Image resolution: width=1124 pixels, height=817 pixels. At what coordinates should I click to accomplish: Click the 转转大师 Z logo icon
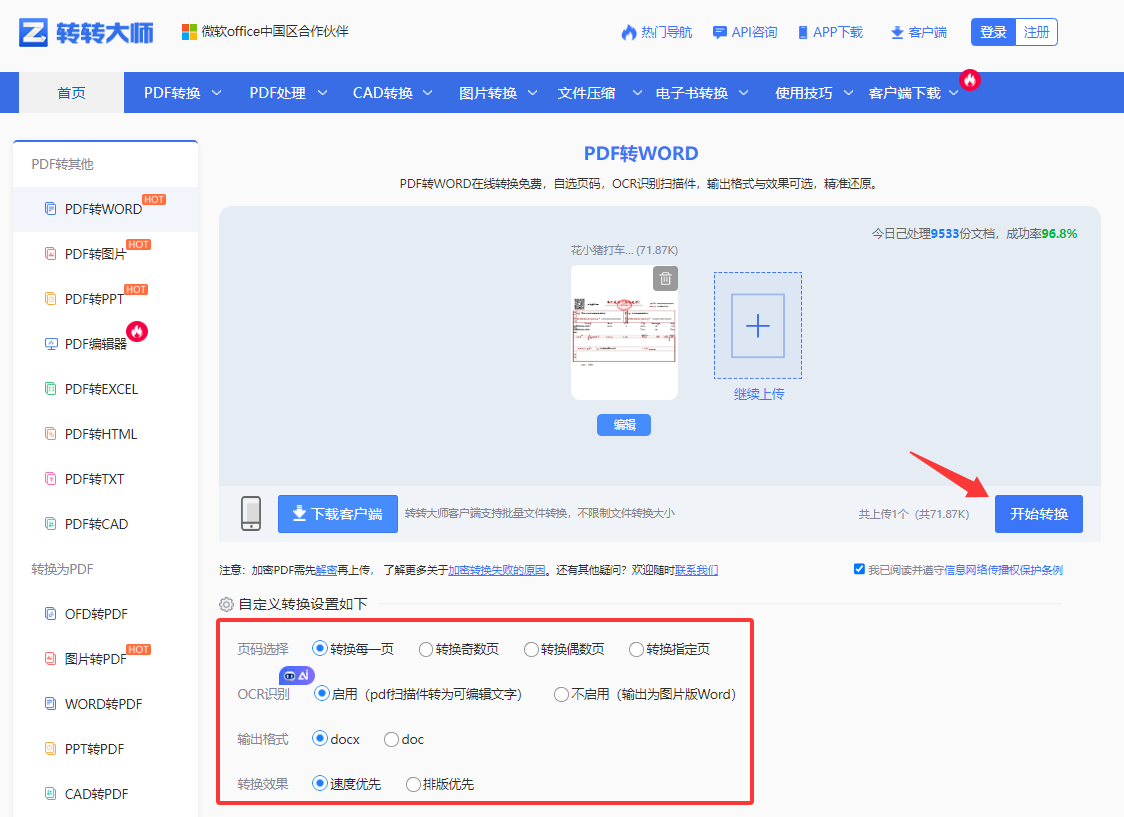(x=33, y=32)
